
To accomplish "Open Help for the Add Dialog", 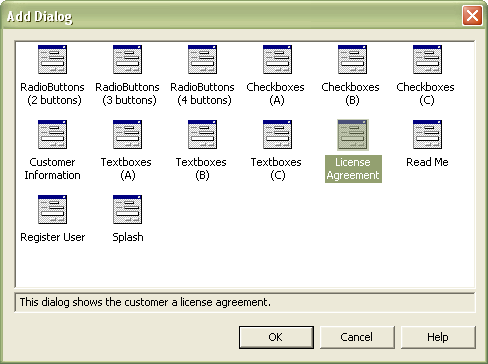I will pos(438,337).
